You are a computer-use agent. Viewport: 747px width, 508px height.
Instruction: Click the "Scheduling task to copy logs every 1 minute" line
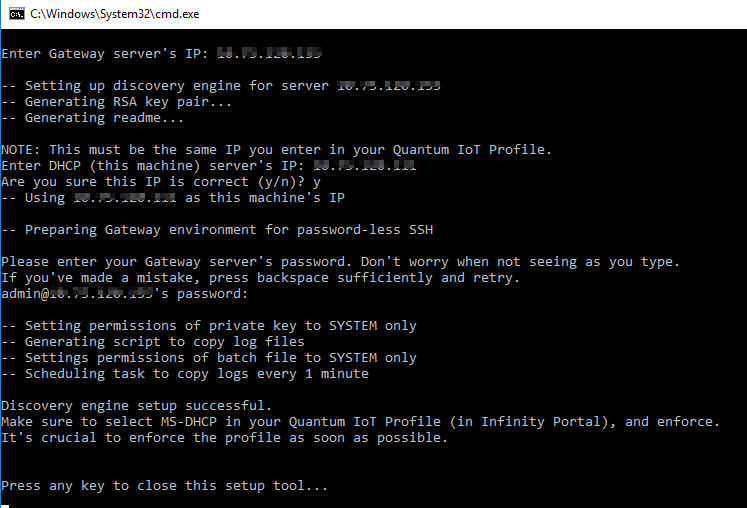[185, 374]
